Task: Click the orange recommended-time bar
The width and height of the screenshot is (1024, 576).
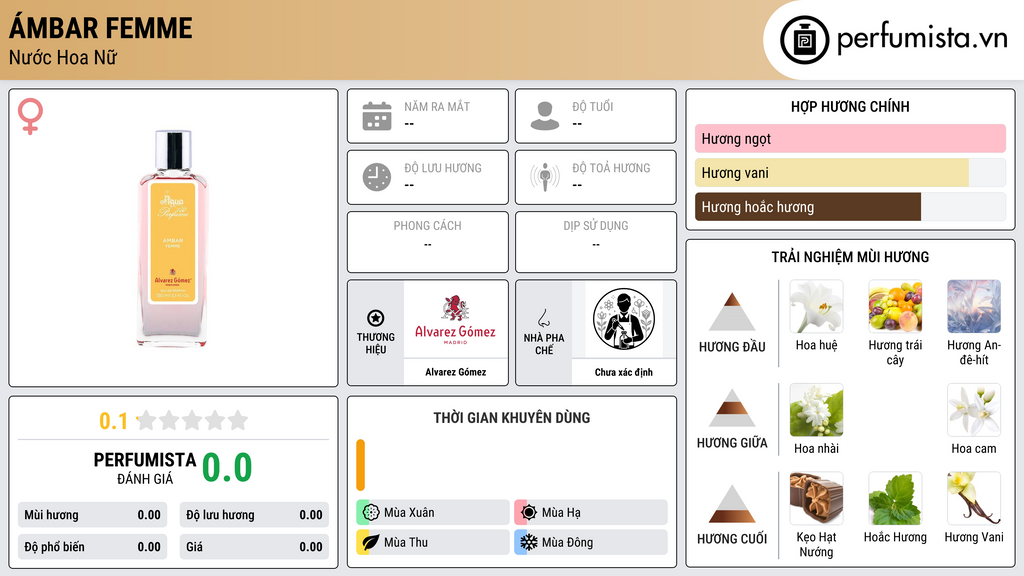Action: pos(360,465)
